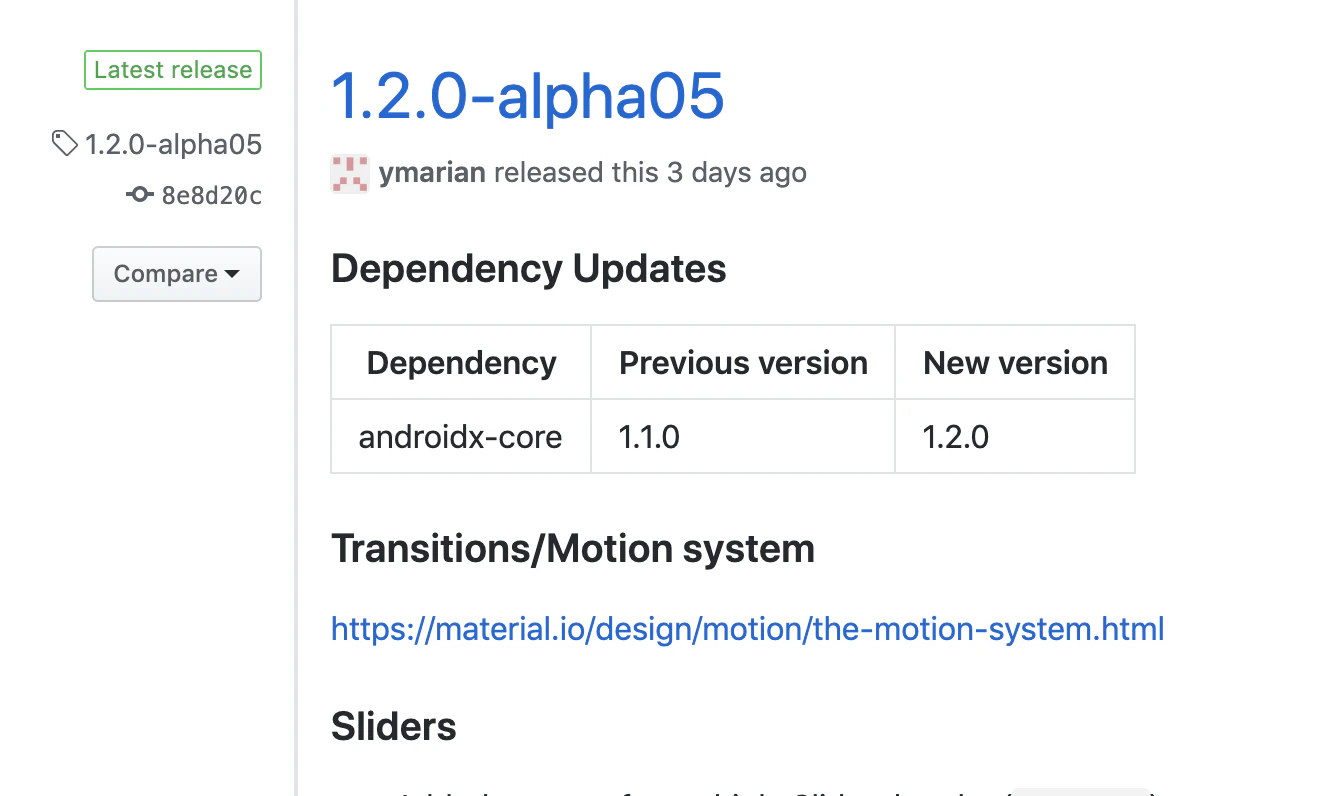Click the Dependency Updates heading
The image size is (1324, 796).
click(529, 269)
